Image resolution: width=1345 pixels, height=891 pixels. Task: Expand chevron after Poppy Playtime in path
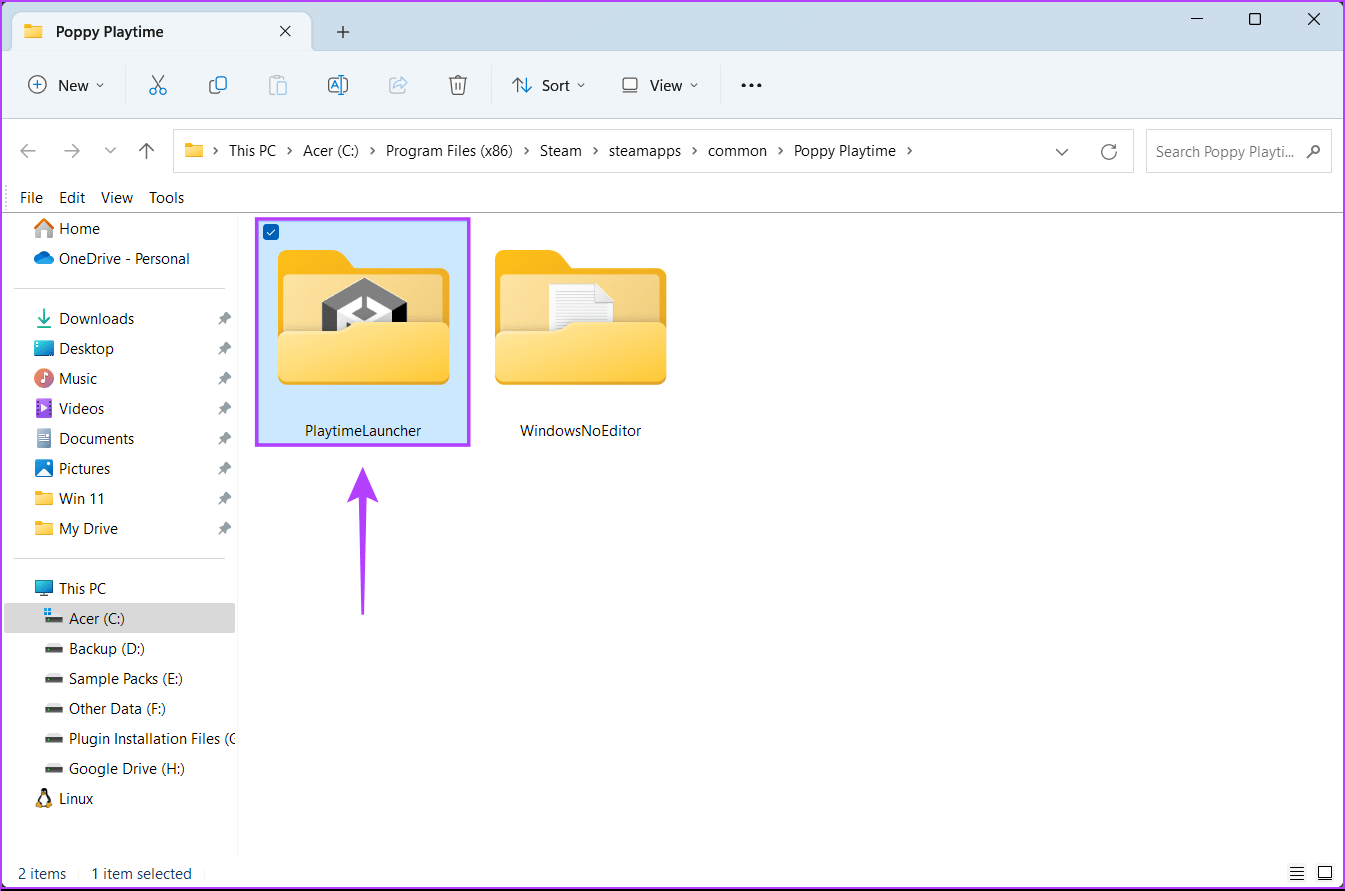[x=909, y=151]
